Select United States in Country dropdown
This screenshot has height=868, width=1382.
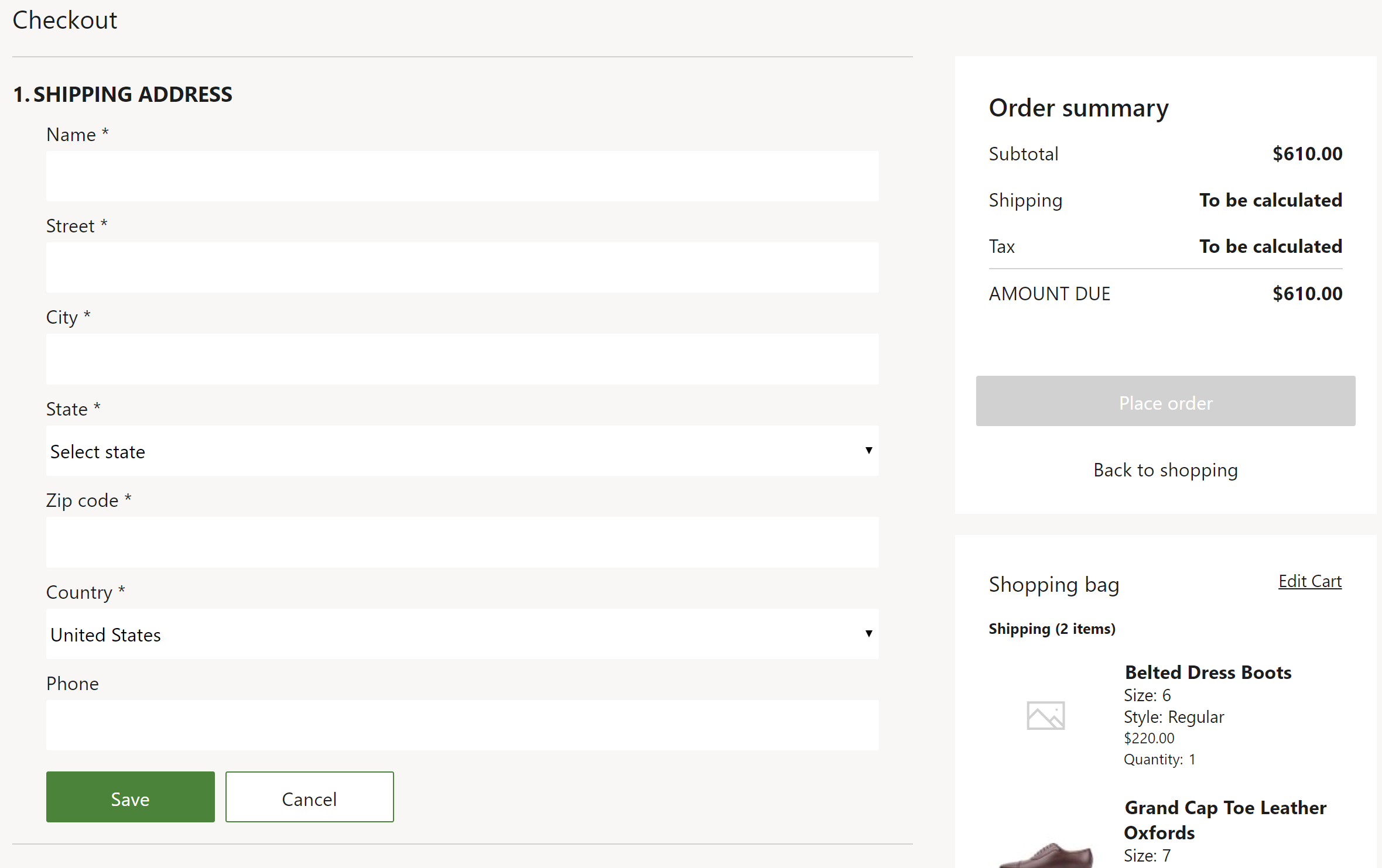(462, 634)
